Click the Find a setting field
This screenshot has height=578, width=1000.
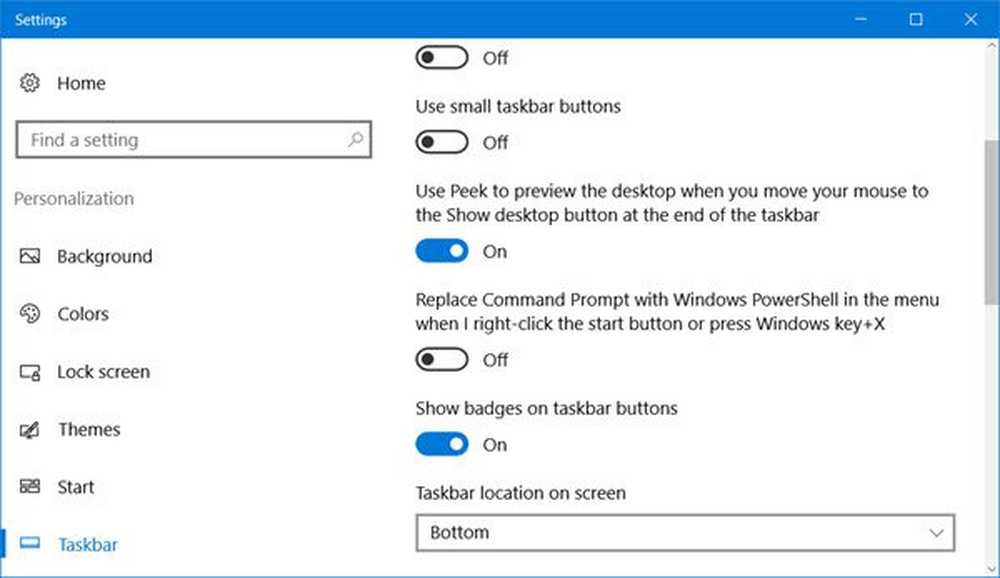tap(193, 139)
